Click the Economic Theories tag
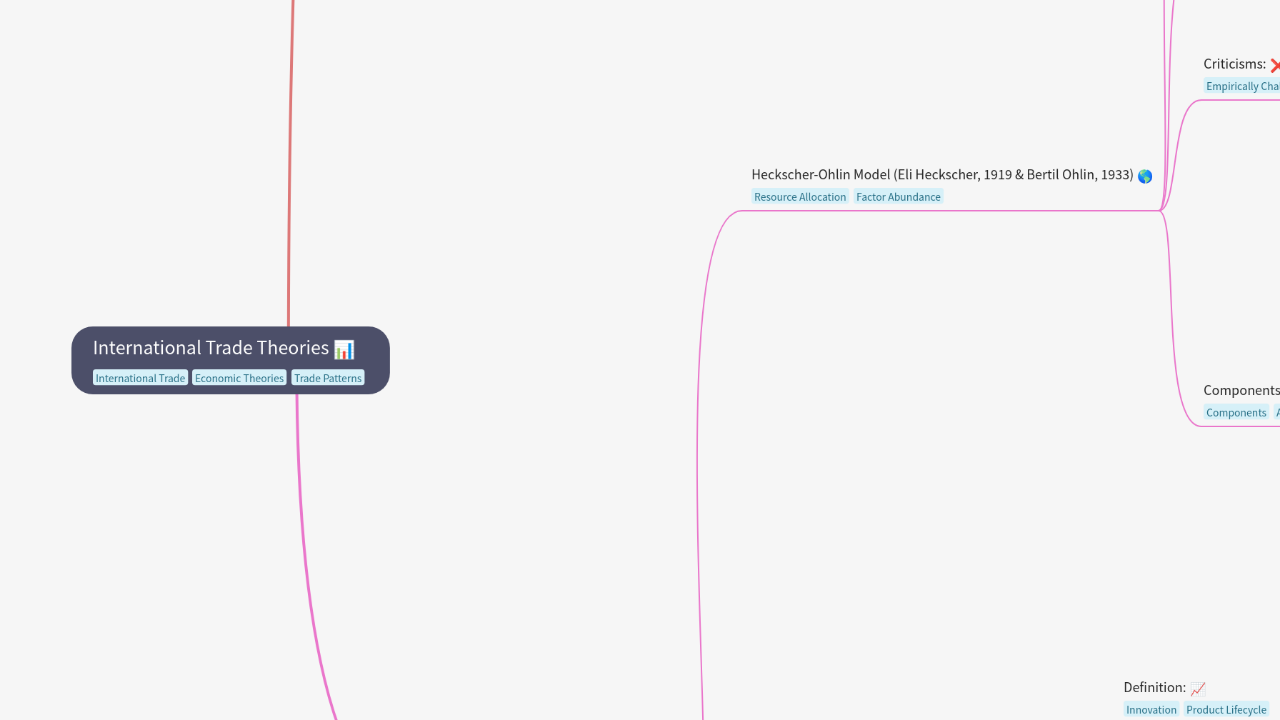Image resolution: width=1280 pixels, height=720 pixels. click(x=239, y=378)
